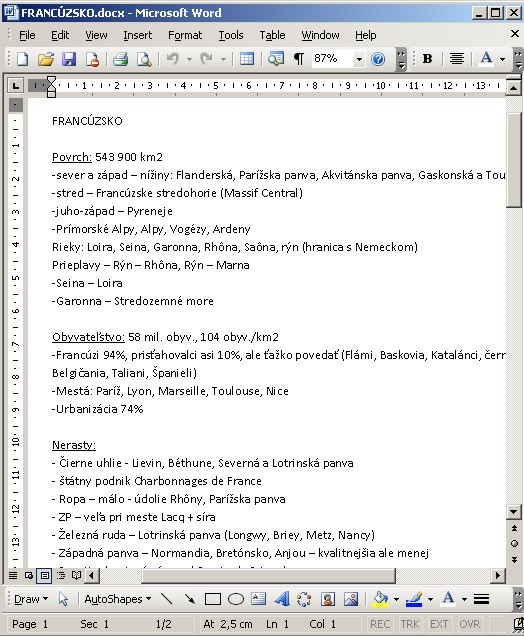Switch to Print Layout view
Viewport: 524px width, 636px height.
coord(45,575)
